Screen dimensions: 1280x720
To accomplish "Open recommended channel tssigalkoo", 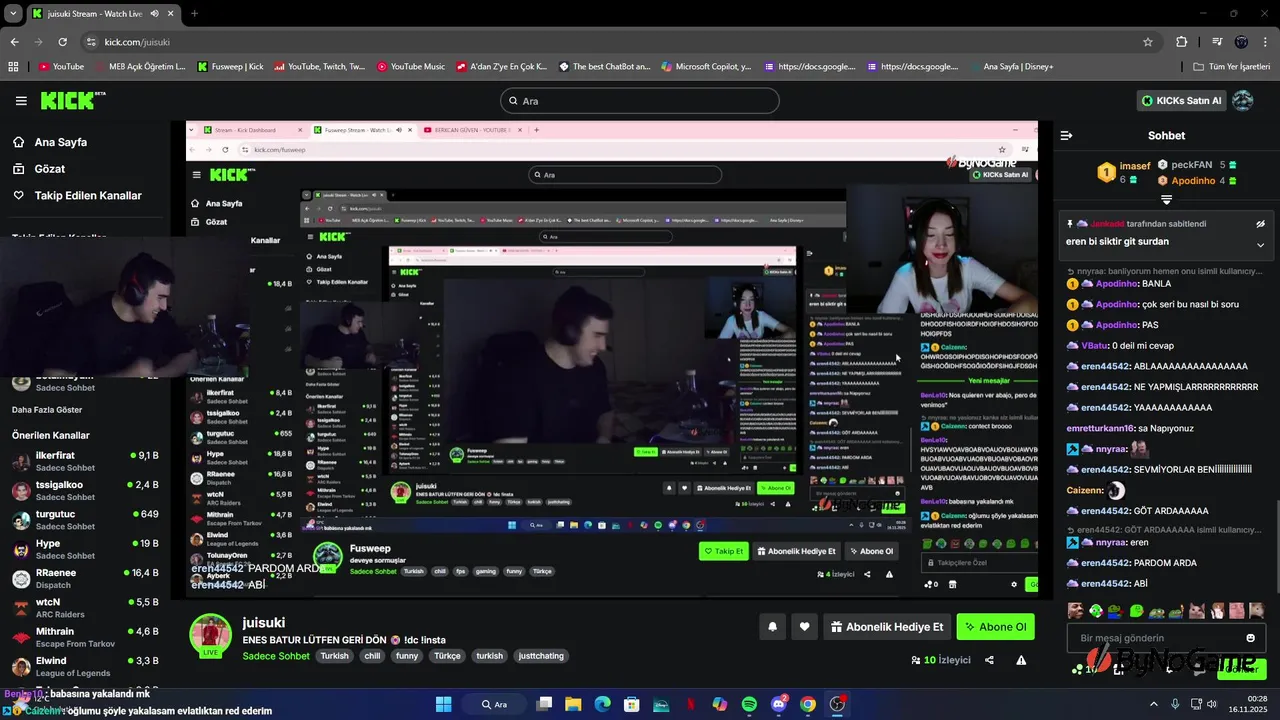I will click(x=85, y=490).
